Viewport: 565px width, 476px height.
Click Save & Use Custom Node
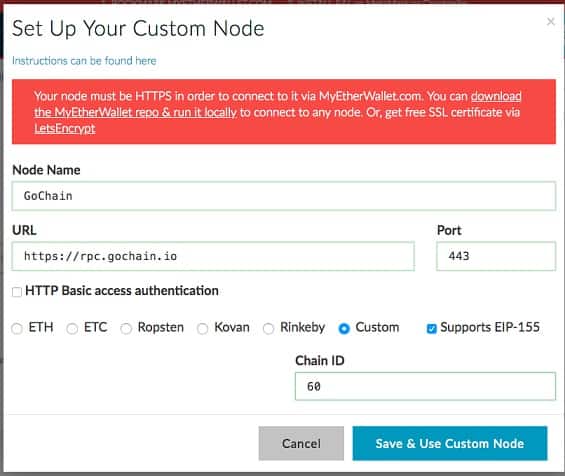(450, 443)
